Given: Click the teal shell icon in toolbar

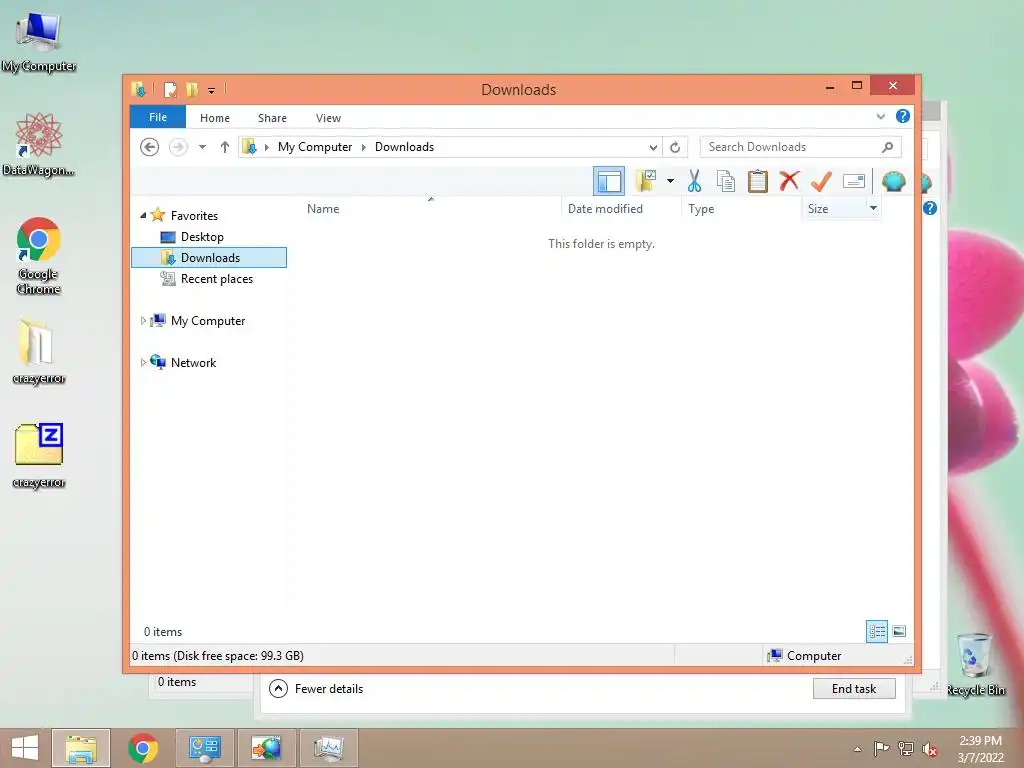Looking at the screenshot, I should coord(893,181).
